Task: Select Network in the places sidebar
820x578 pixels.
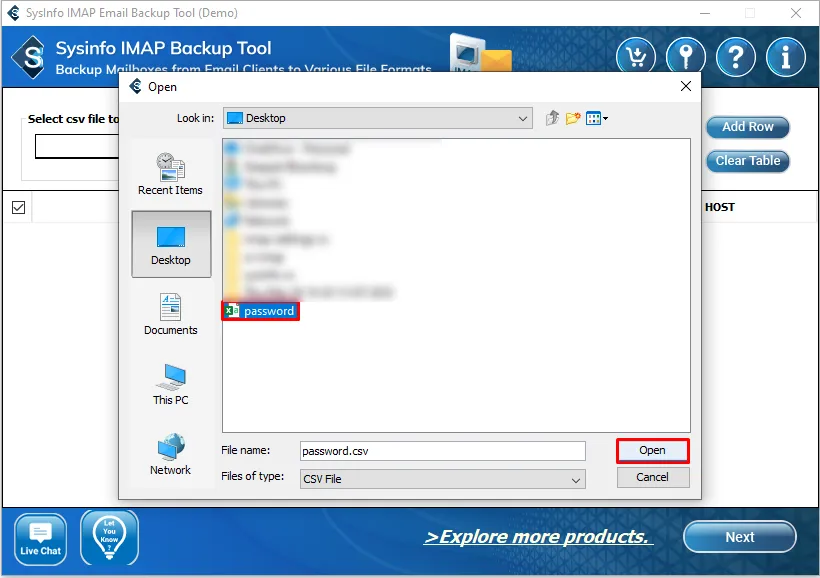Action: tap(170, 454)
